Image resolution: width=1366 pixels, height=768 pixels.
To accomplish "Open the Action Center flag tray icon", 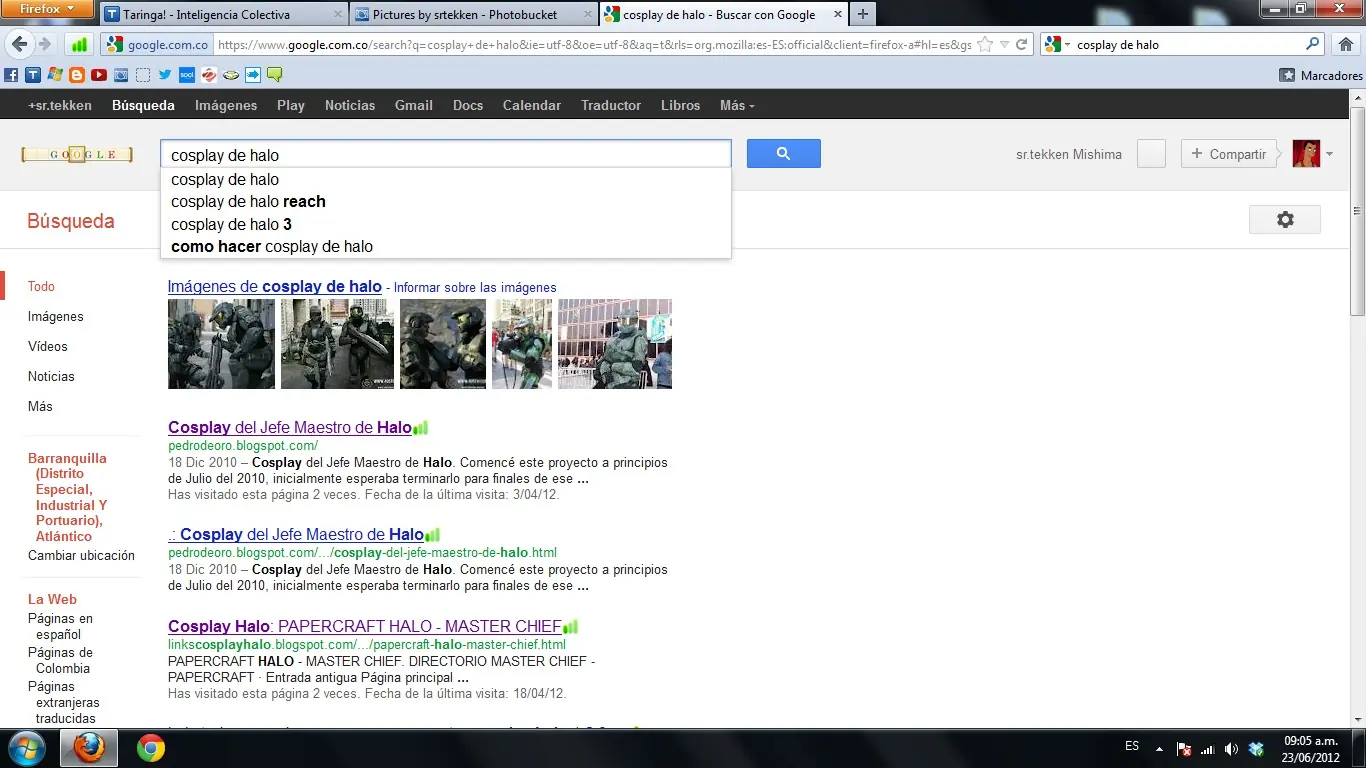I will [x=1183, y=748].
